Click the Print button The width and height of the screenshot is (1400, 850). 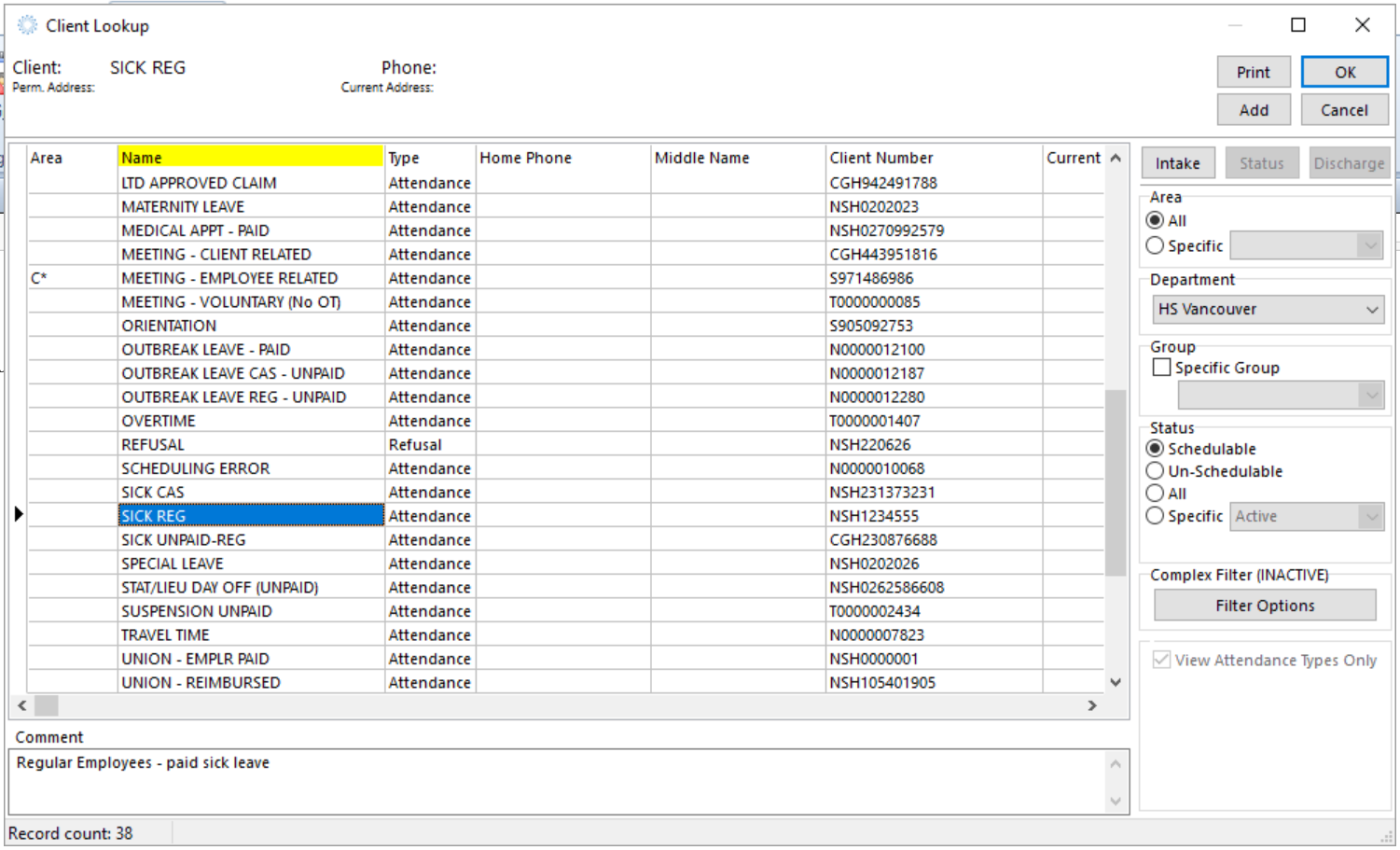pos(1253,72)
